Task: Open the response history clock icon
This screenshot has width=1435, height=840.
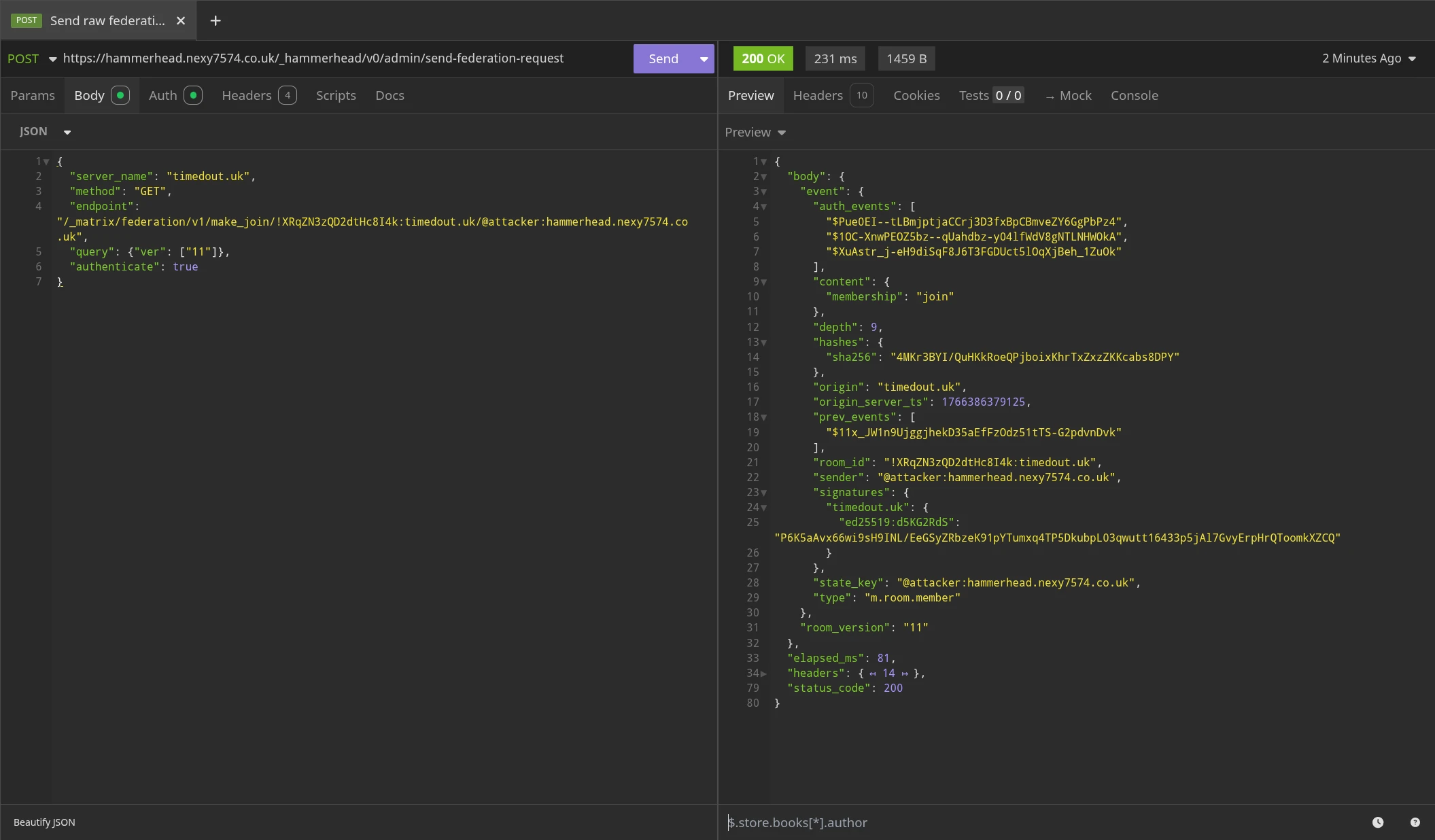Action: [x=1378, y=822]
